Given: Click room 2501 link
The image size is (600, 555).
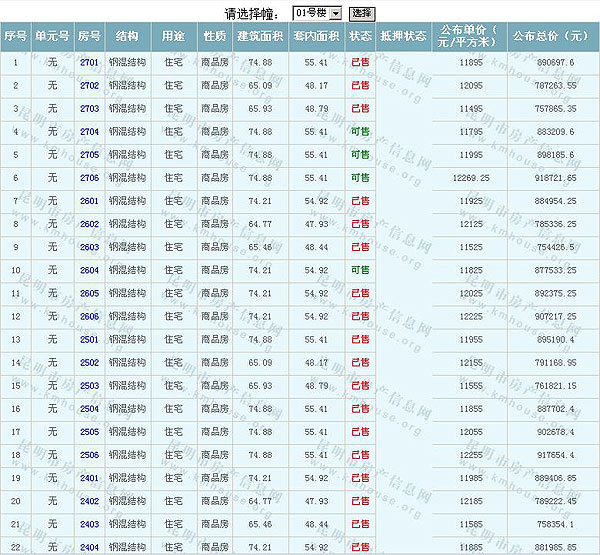Looking at the screenshot, I should pyautogui.click(x=90, y=339).
